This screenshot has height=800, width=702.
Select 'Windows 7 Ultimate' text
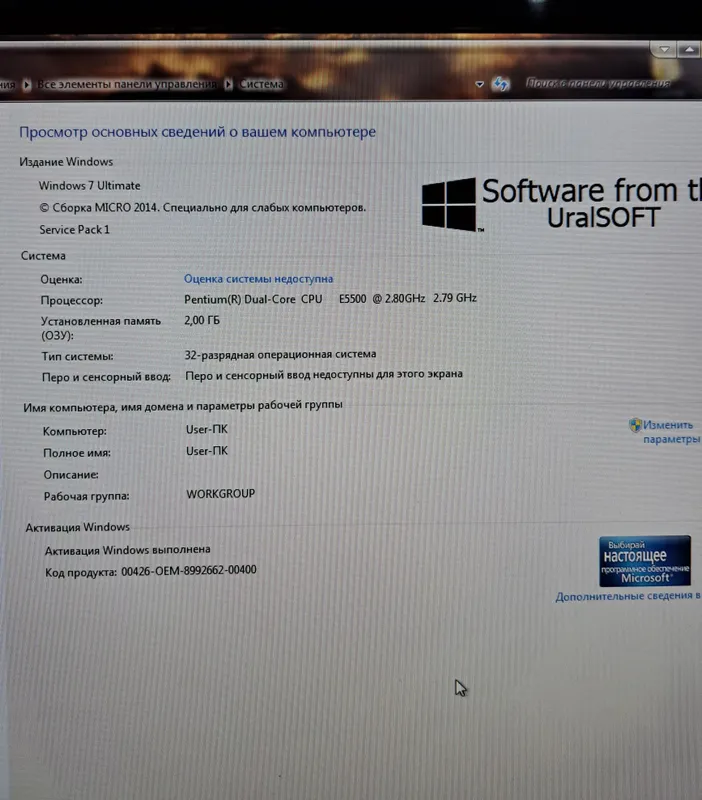tap(89, 185)
